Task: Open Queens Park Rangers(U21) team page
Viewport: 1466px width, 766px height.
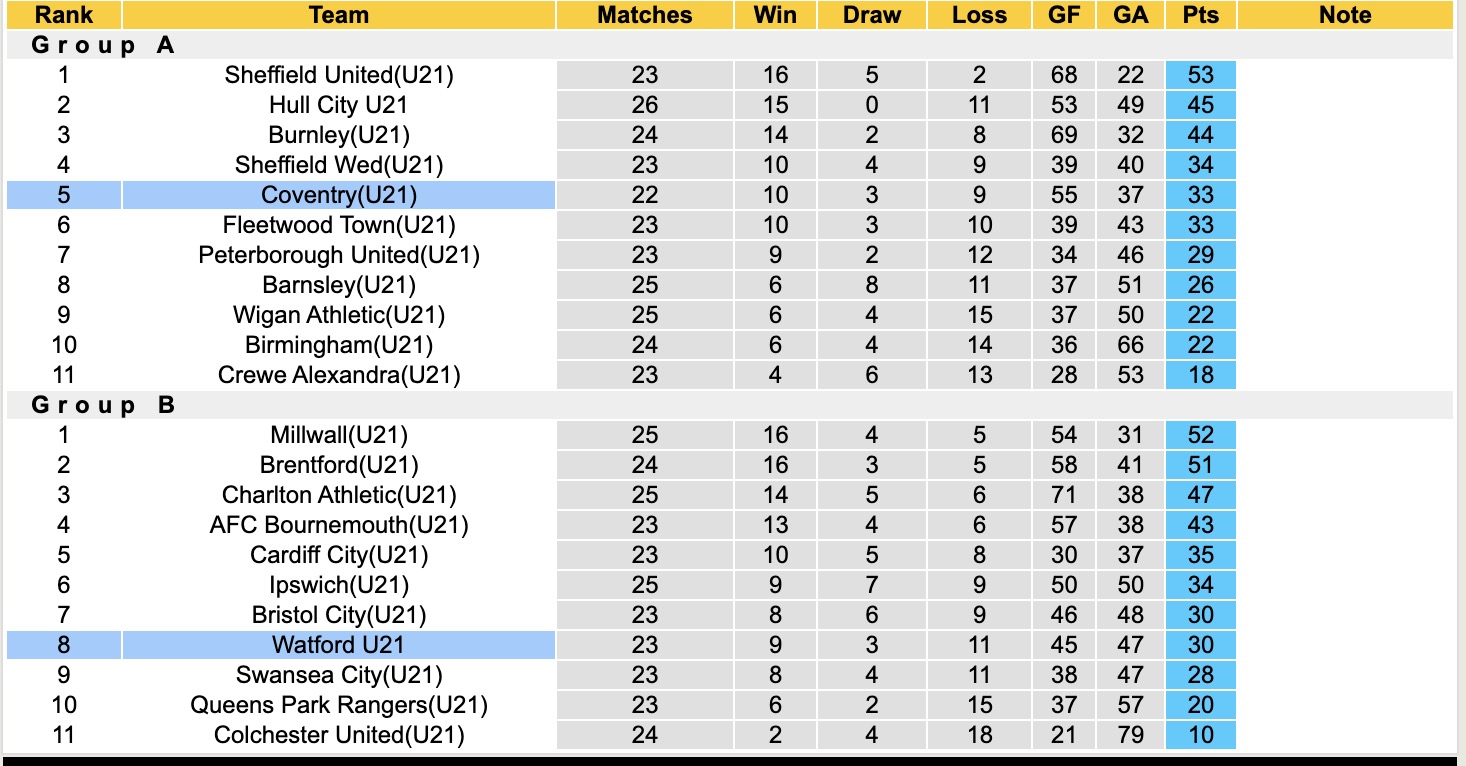Action: 339,705
